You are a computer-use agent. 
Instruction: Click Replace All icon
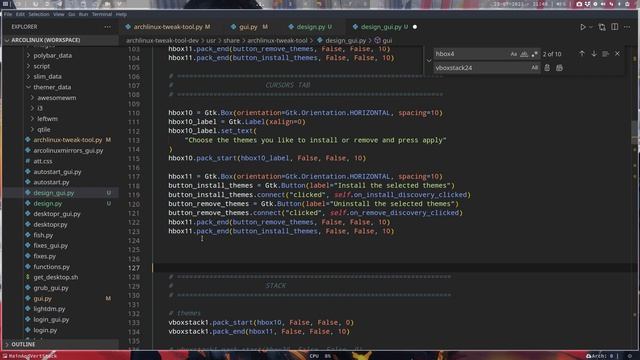pos(559,68)
